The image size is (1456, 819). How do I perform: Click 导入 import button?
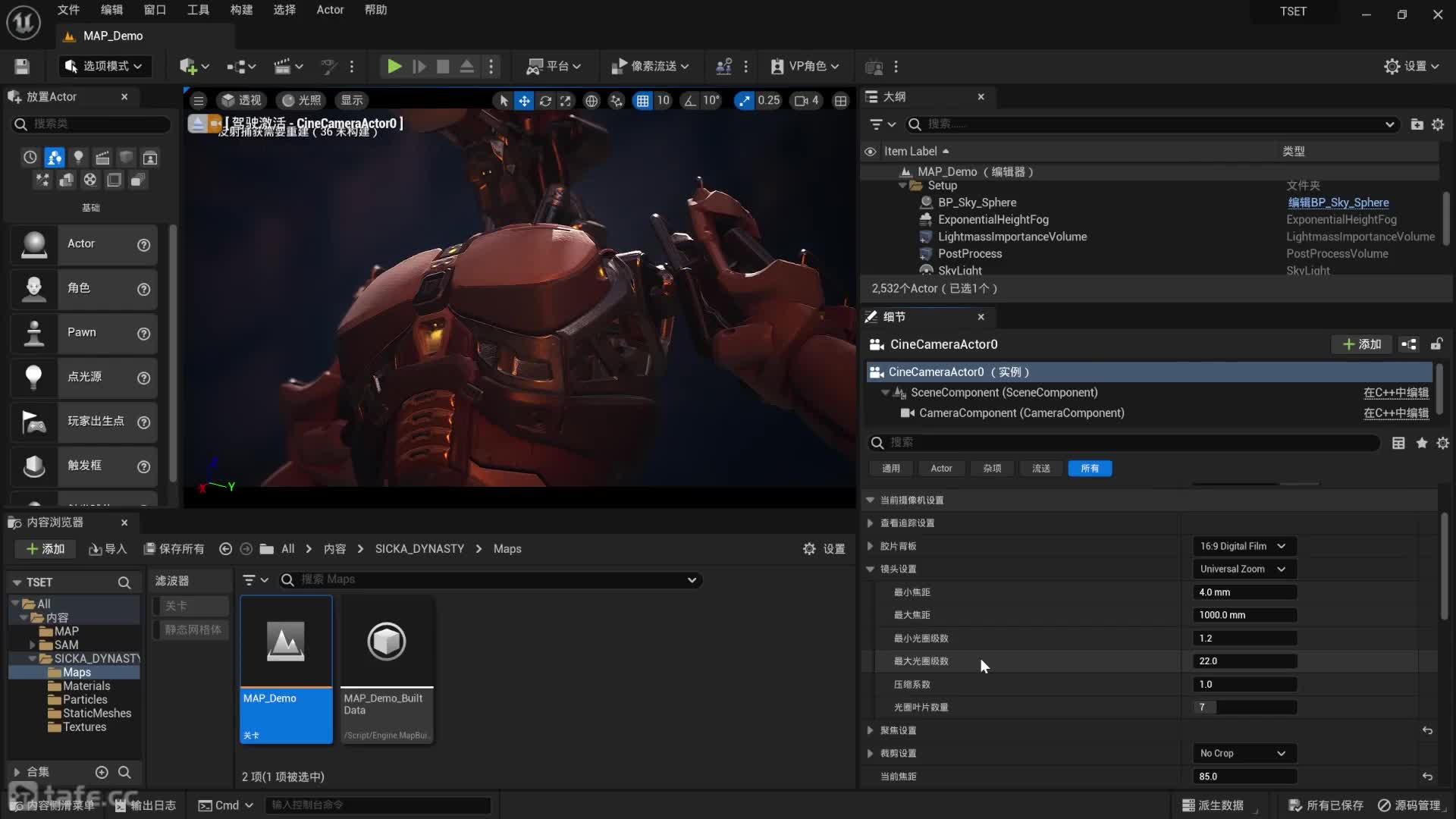108,549
